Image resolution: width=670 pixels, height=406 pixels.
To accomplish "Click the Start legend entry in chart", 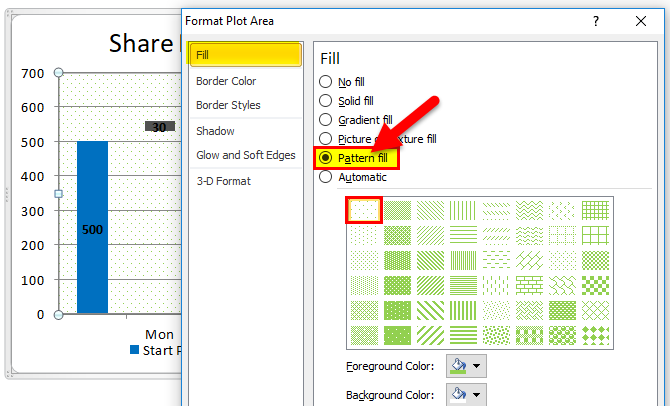I will click(156, 350).
